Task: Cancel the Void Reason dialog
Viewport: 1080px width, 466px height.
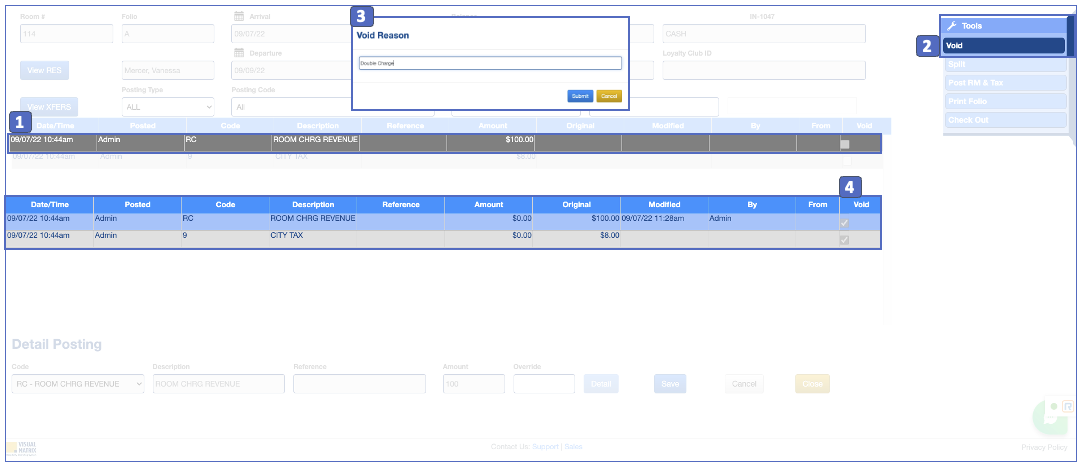Action: tap(609, 96)
